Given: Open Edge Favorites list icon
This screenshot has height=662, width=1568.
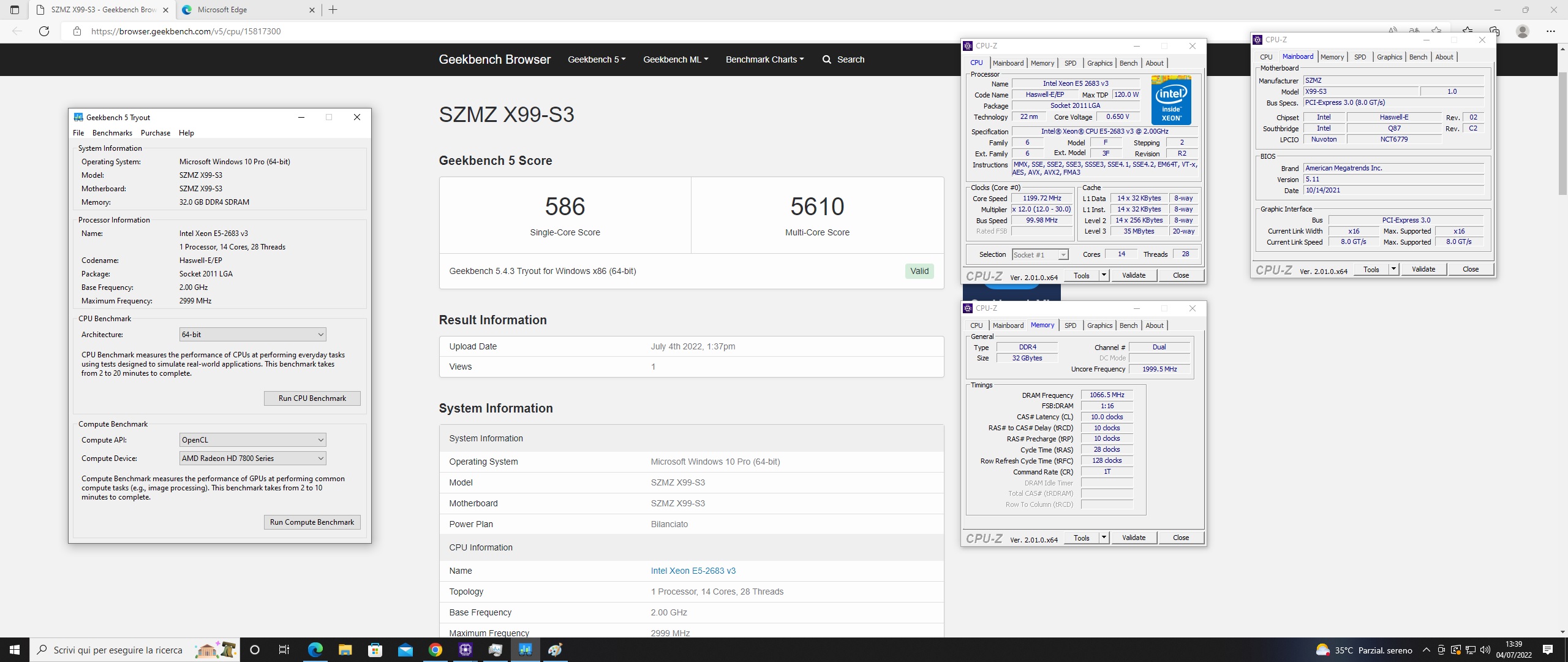Looking at the screenshot, I should [1468, 31].
